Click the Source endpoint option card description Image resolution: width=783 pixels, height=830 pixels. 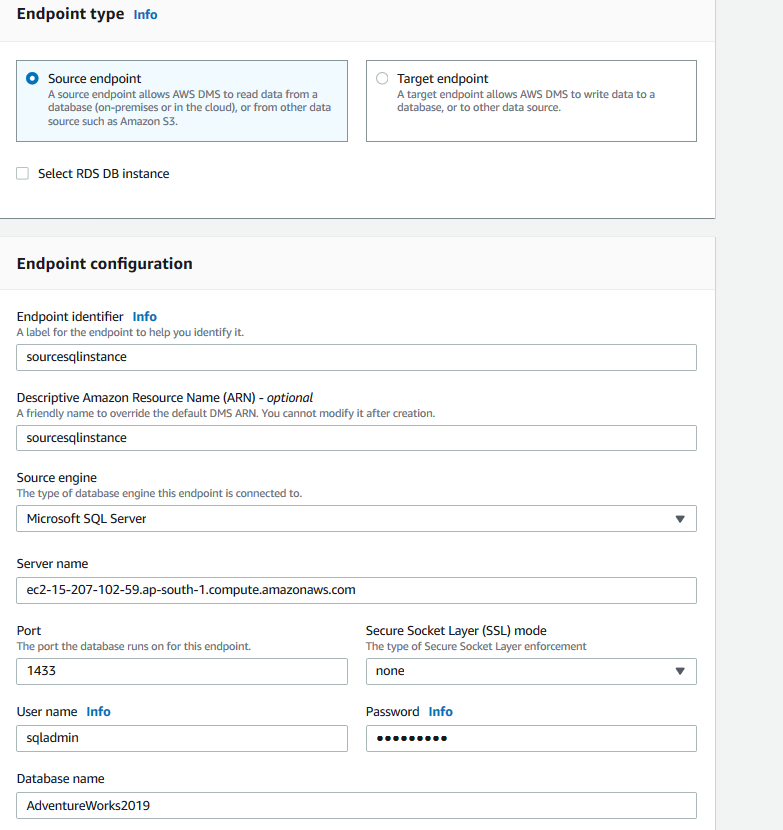tap(190, 107)
